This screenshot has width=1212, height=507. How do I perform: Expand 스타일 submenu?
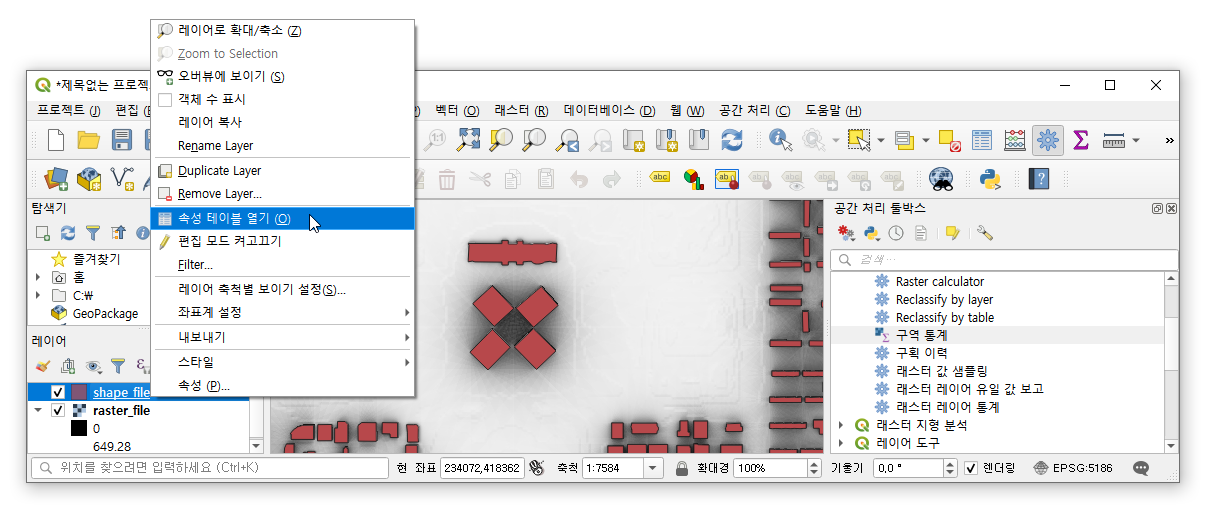pos(282,362)
